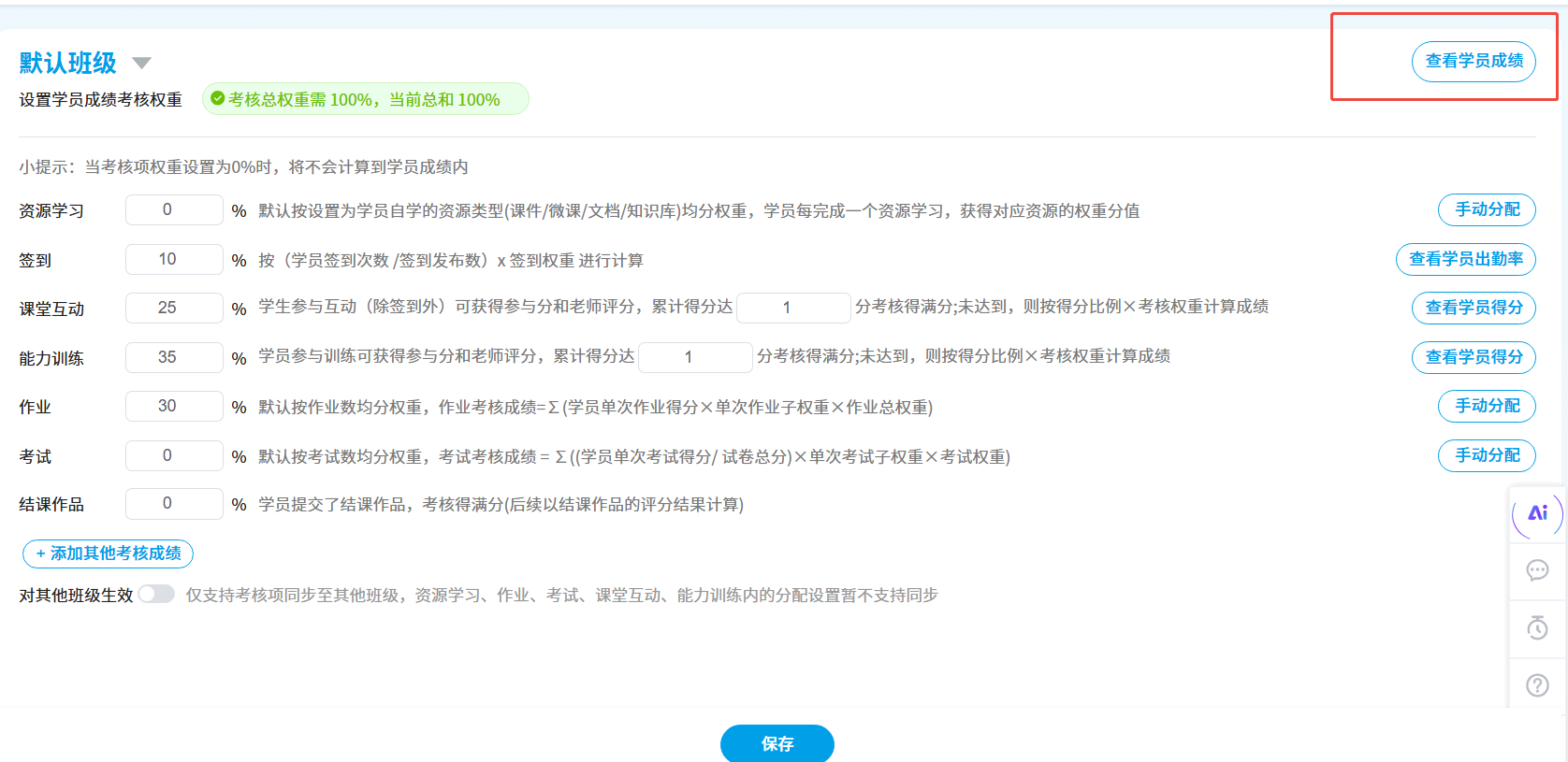
Task: Toggle 对其他班级生效 switch
Action: pos(156,594)
